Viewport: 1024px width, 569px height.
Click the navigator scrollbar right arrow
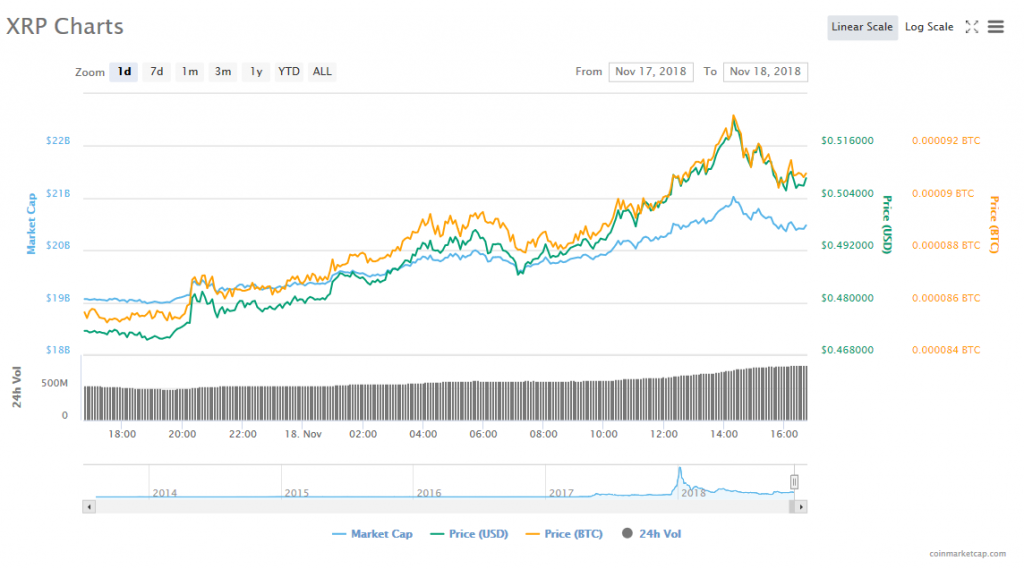coord(802,507)
